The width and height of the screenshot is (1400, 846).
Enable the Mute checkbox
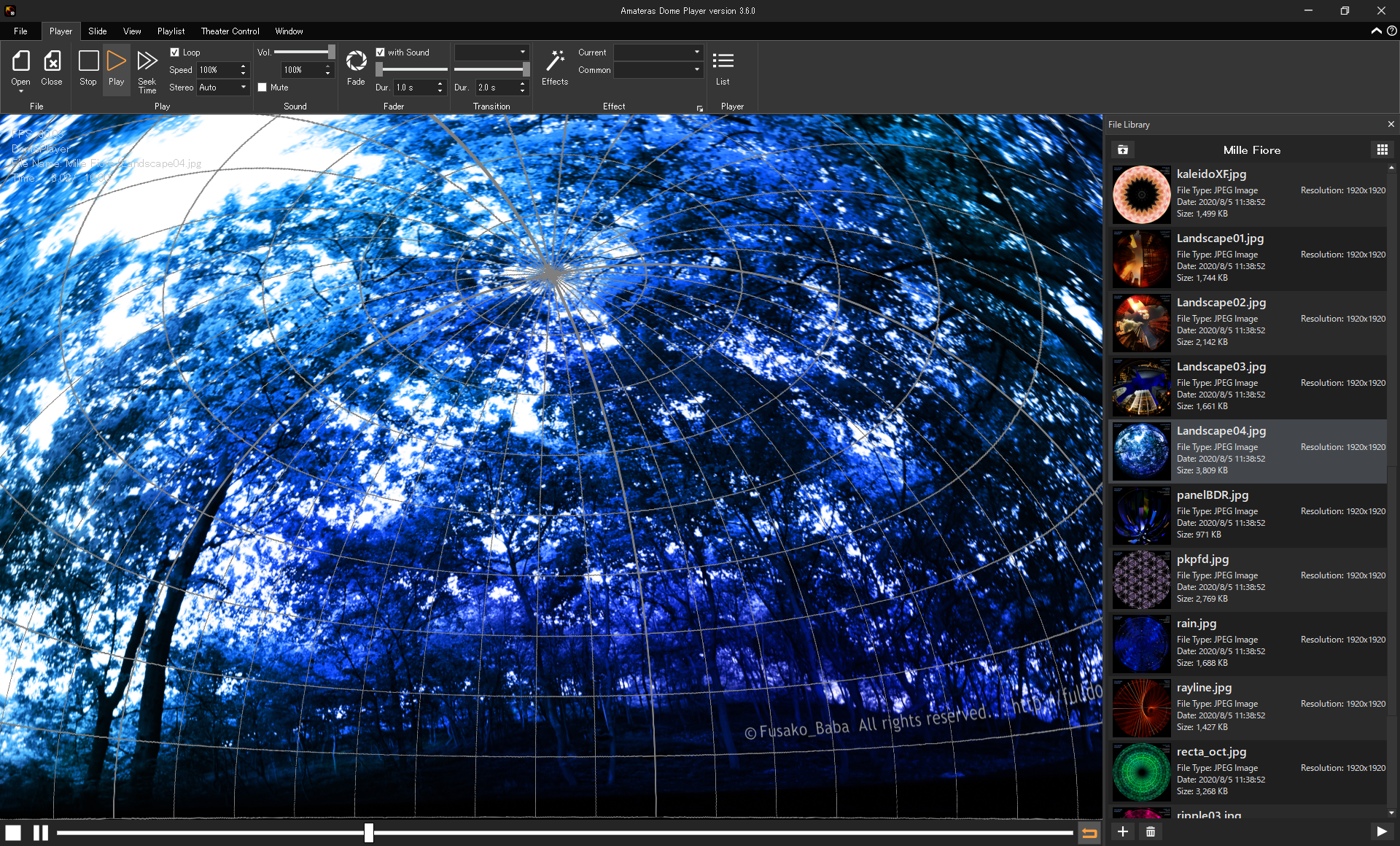(x=262, y=88)
